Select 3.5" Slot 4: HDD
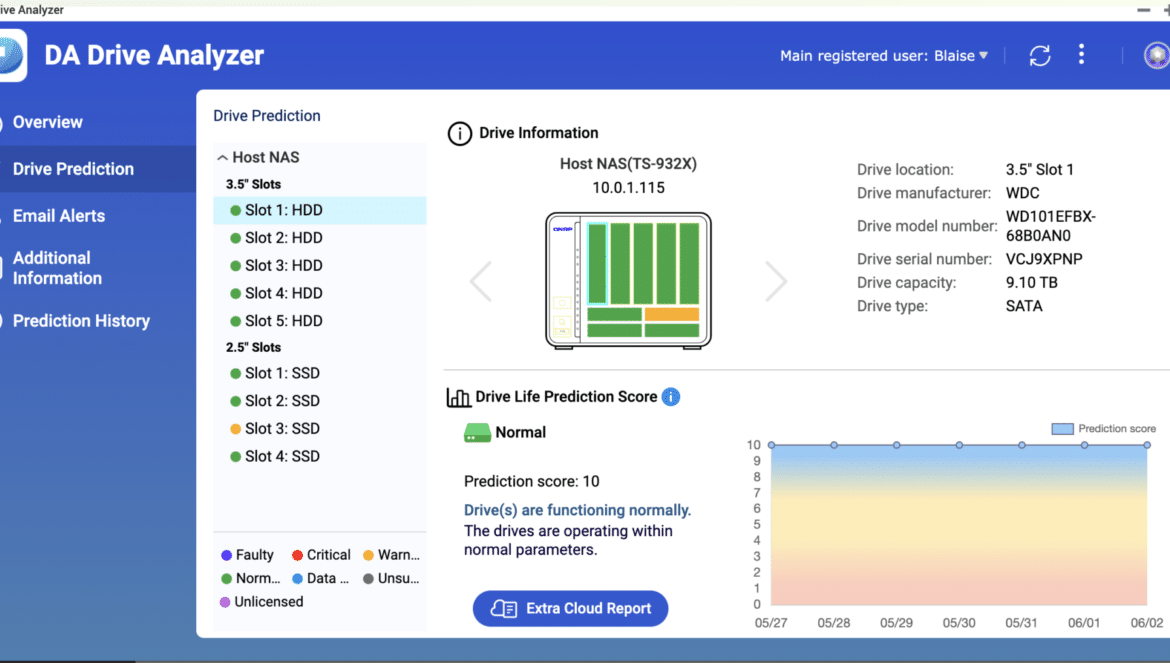 [319, 293]
